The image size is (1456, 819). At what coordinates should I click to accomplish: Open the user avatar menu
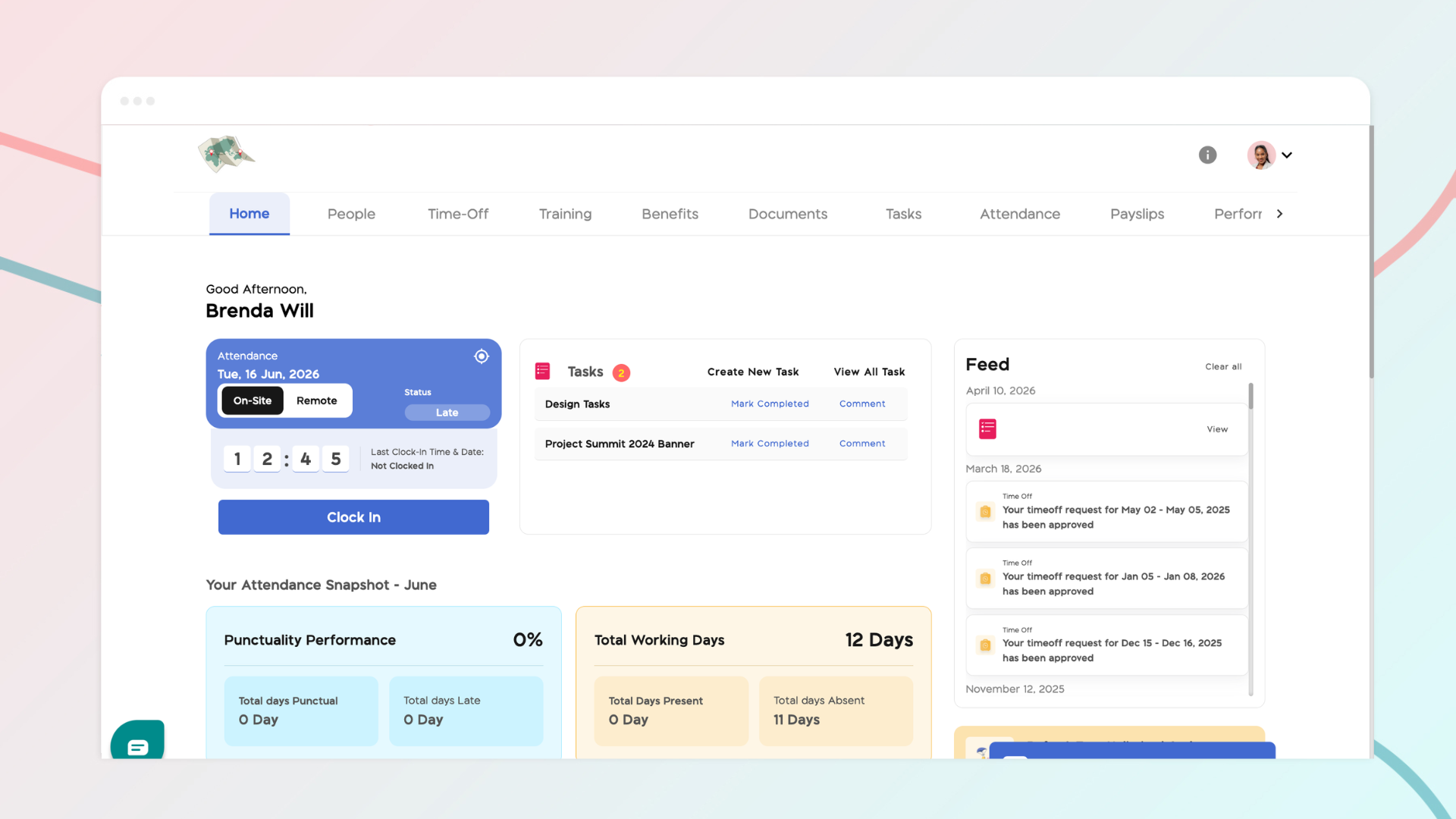click(1261, 155)
